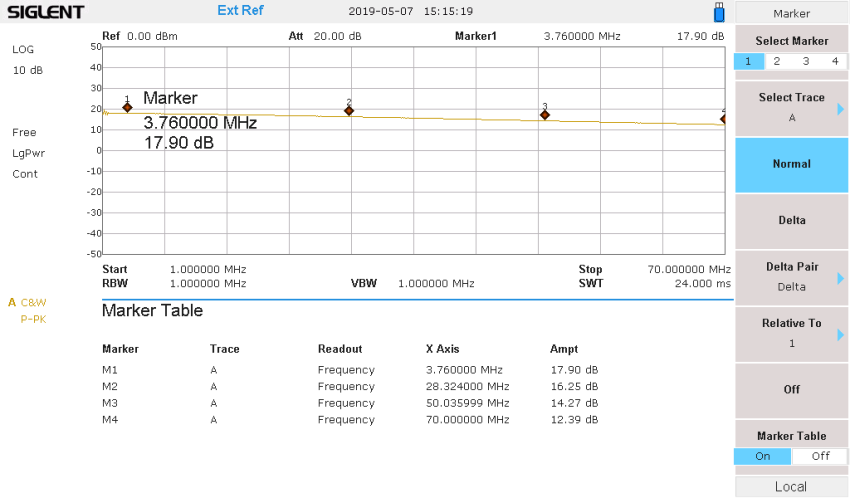Choose the Delta marker mode
This screenshot has height=498, width=850.
pyautogui.click(x=791, y=221)
